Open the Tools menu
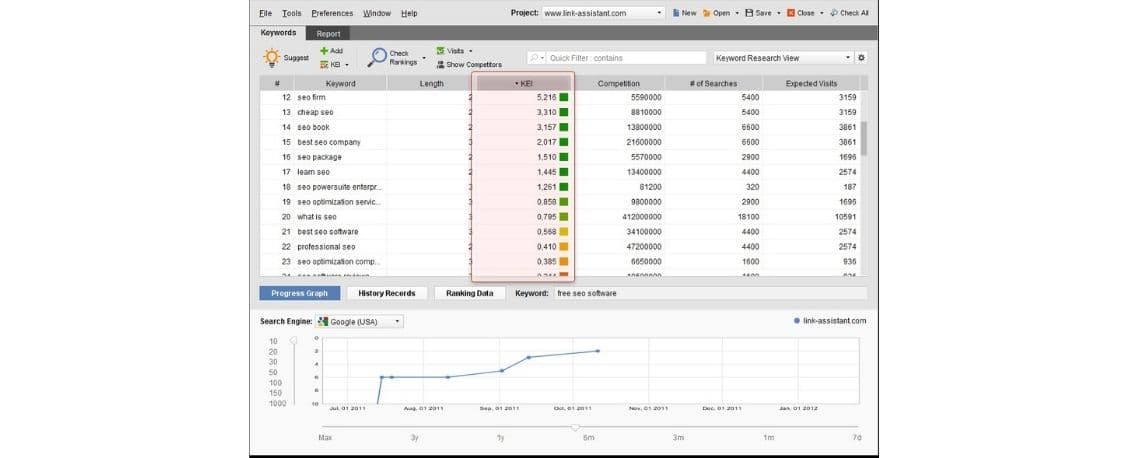The image size is (1128, 458). pyautogui.click(x=291, y=13)
